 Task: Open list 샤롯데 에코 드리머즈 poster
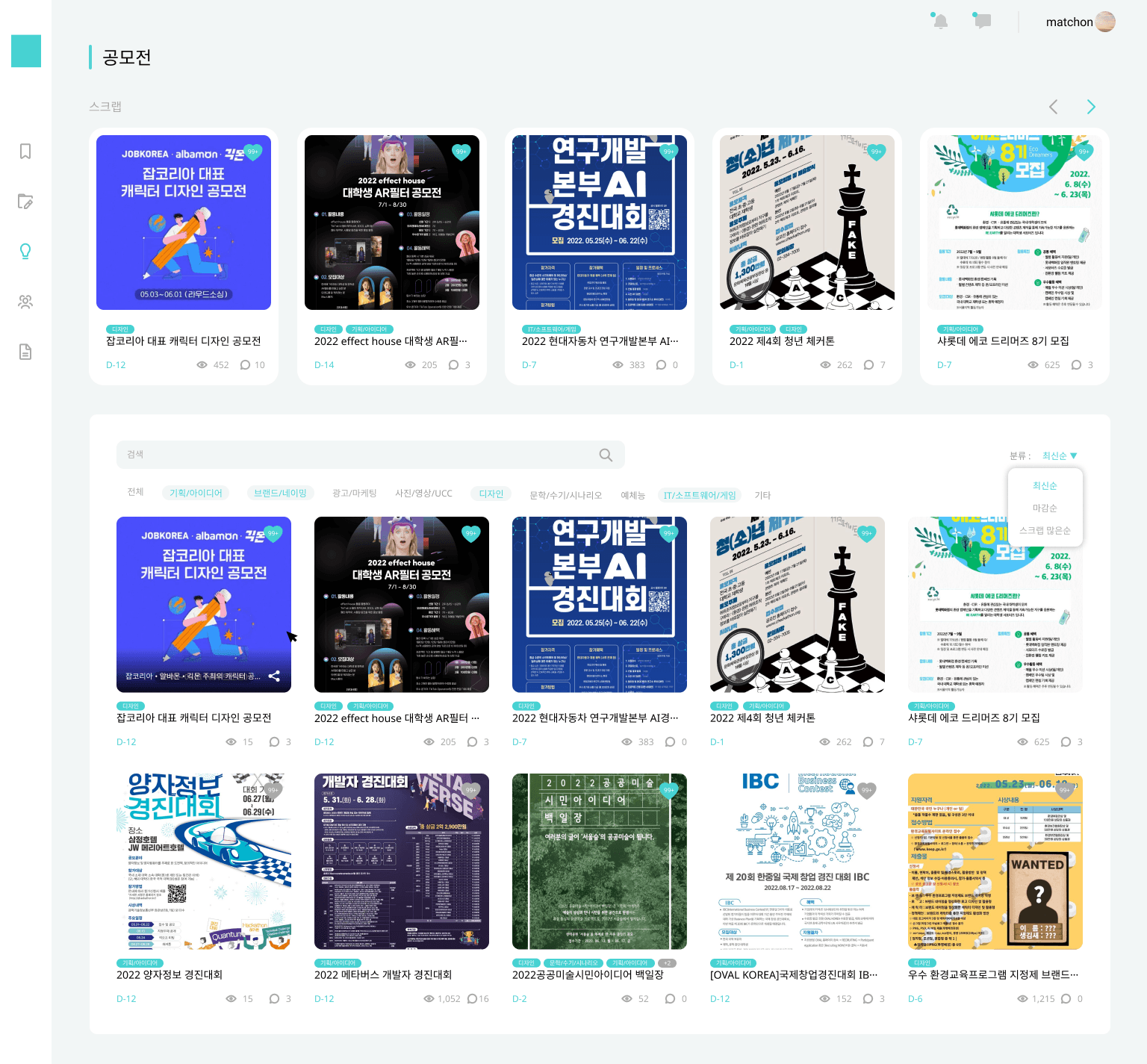point(995,605)
